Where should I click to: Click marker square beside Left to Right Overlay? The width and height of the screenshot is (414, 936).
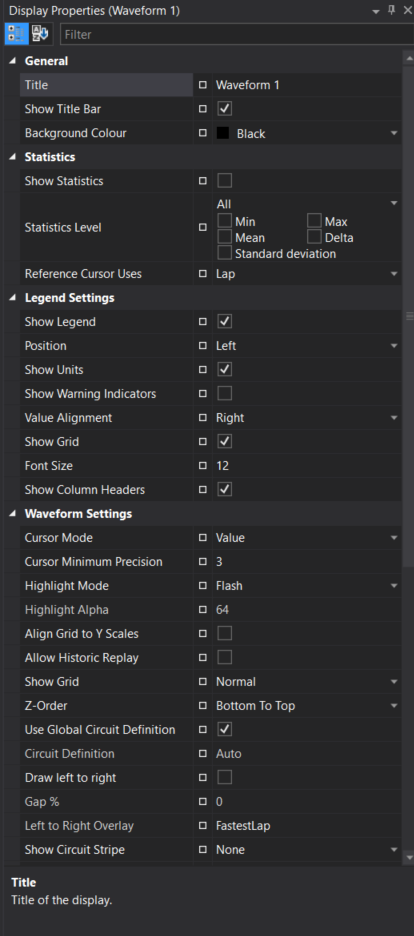point(203,826)
